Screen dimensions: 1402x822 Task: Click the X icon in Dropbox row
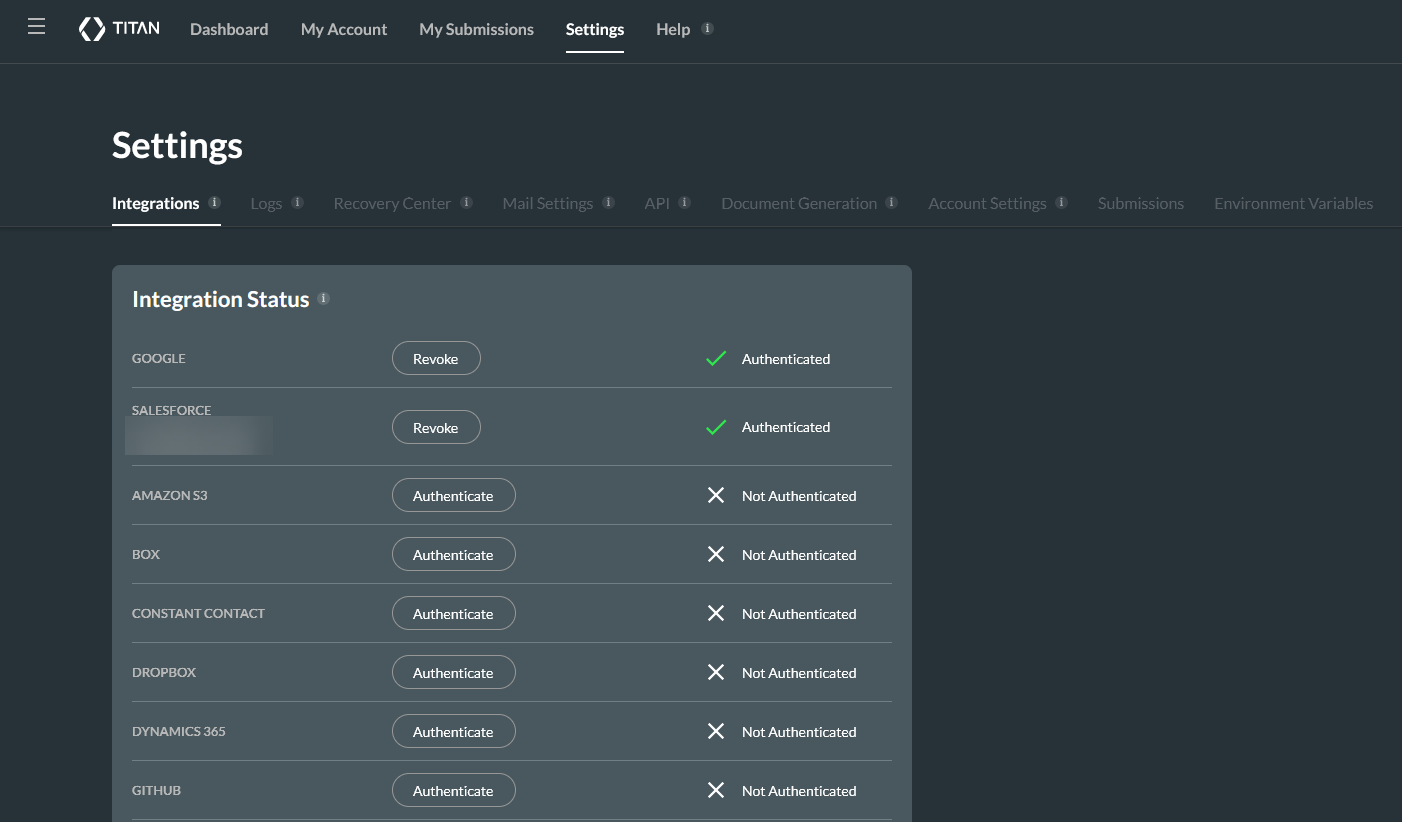click(x=716, y=672)
